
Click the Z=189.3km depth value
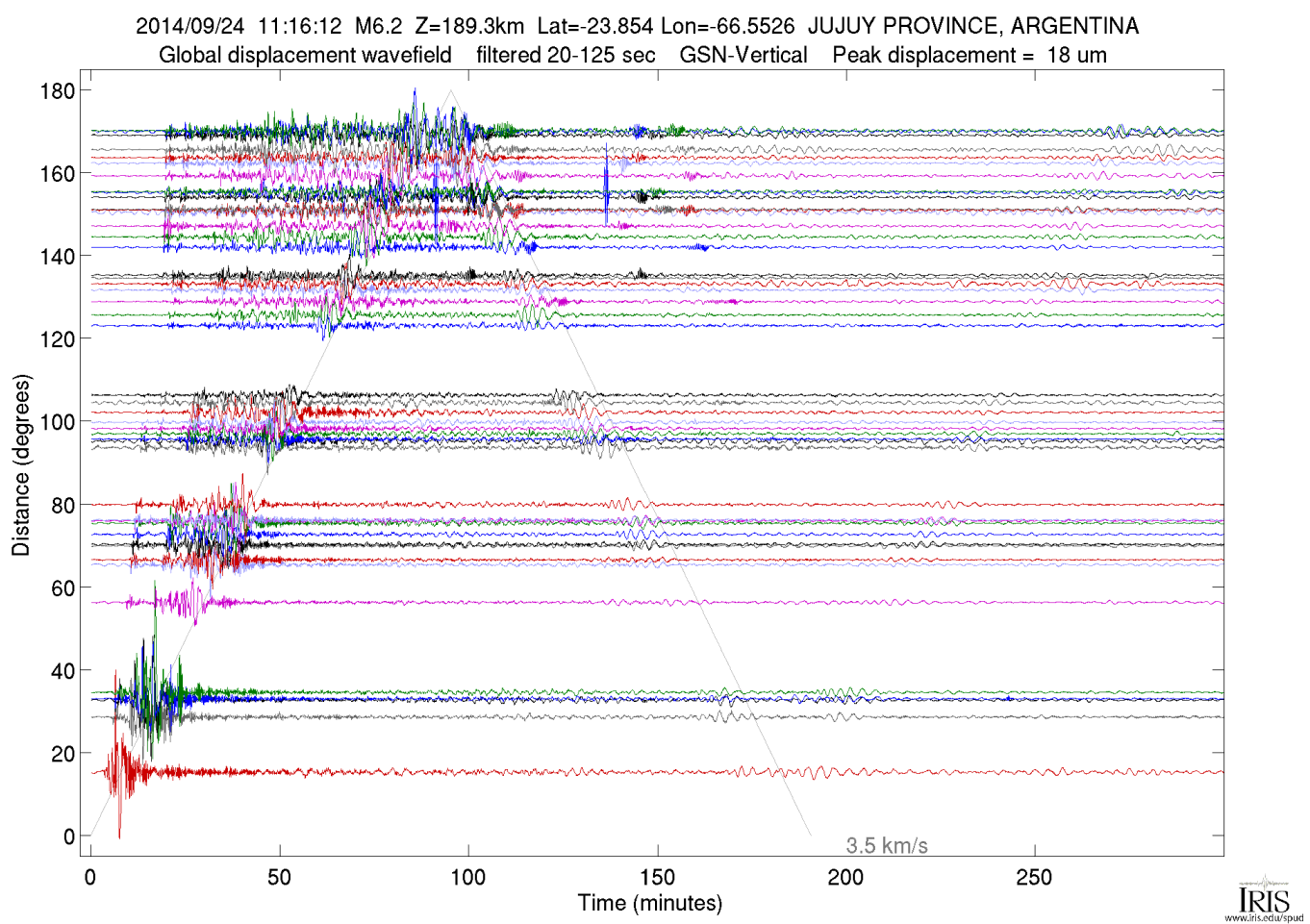coord(469,26)
